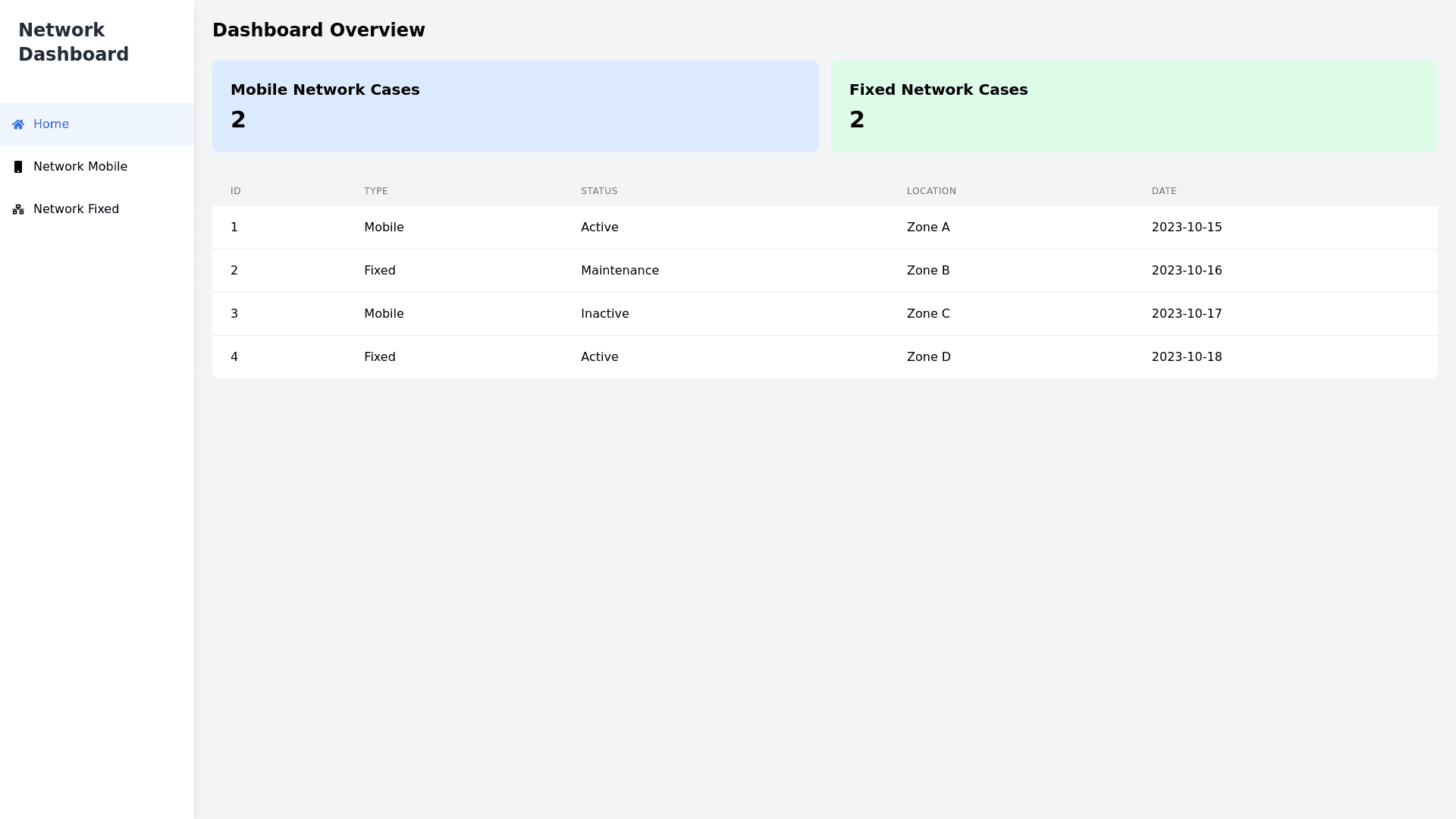The height and width of the screenshot is (819, 1456).
Task: Go to Network Mobile page
Action: pyautogui.click(x=80, y=167)
